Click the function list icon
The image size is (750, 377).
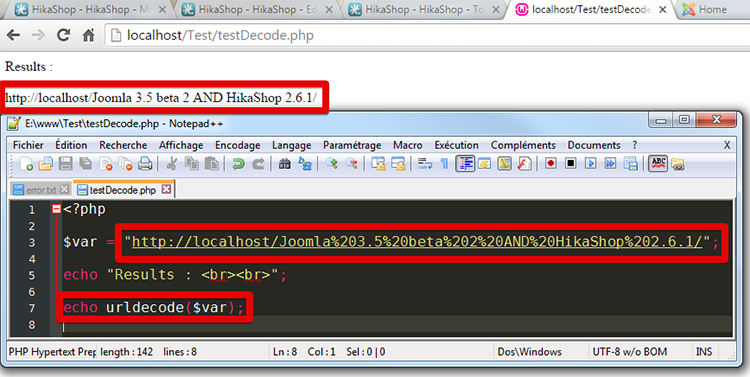(525, 164)
